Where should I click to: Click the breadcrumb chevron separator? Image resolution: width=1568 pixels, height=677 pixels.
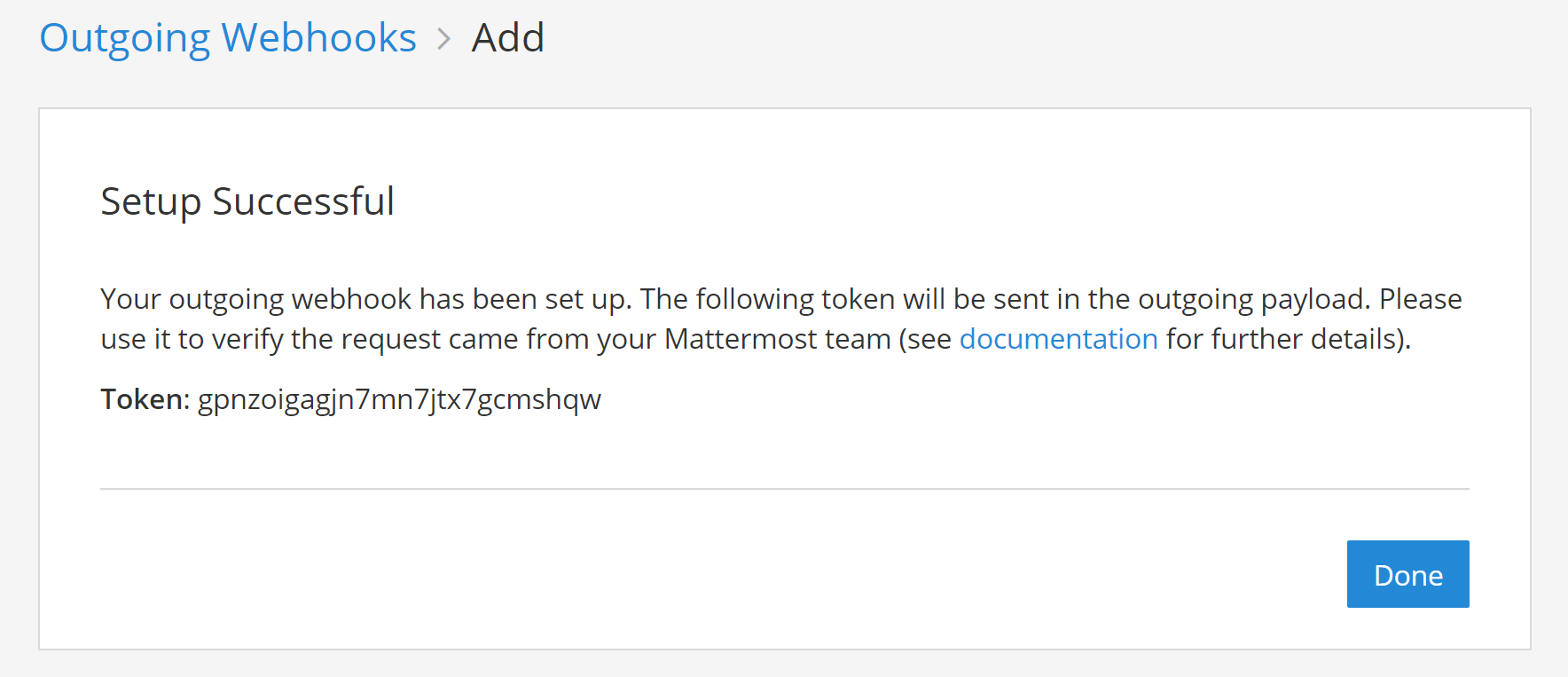[x=444, y=39]
